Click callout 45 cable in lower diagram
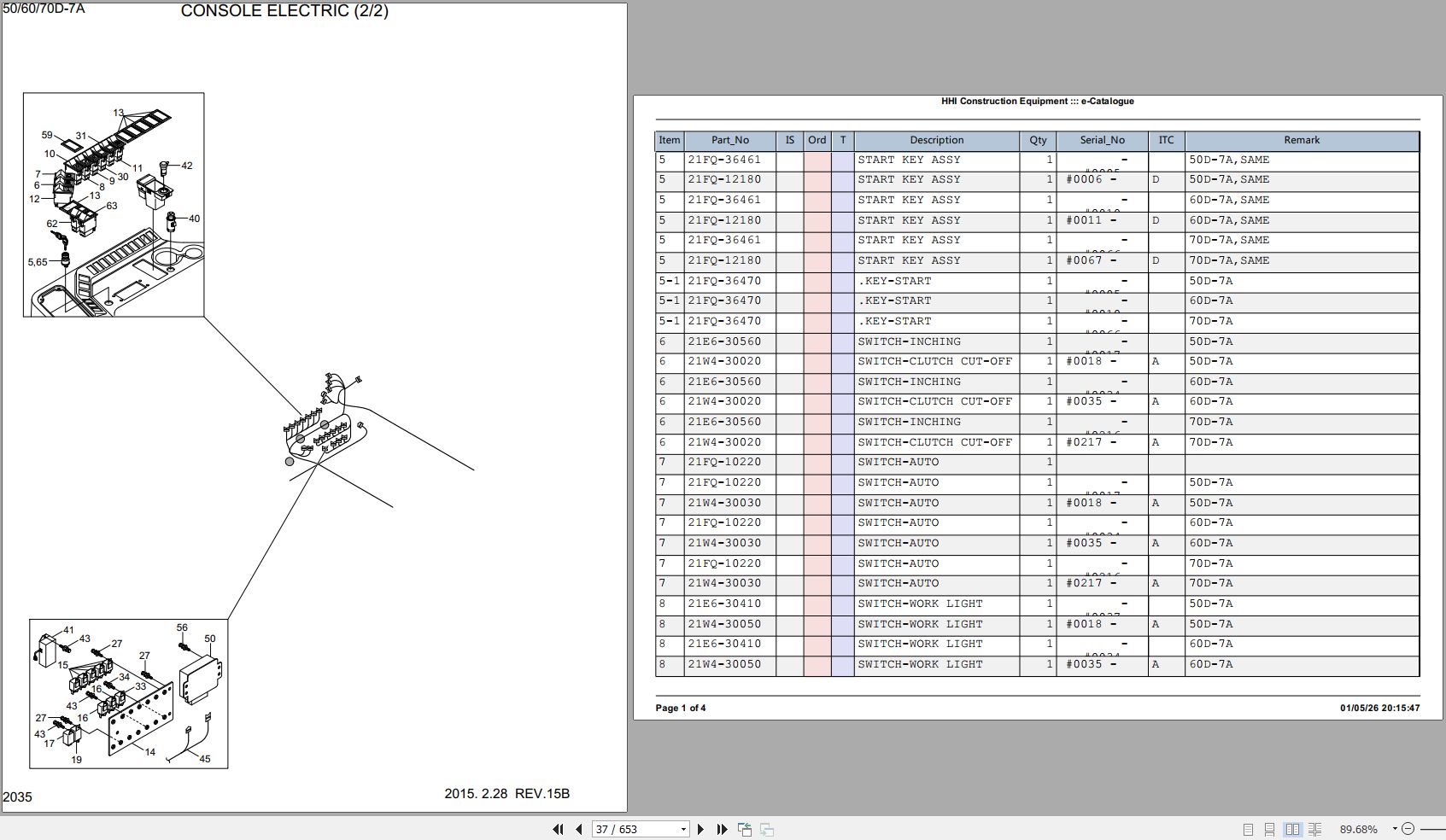The width and height of the screenshot is (1446, 840). click(x=204, y=759)
